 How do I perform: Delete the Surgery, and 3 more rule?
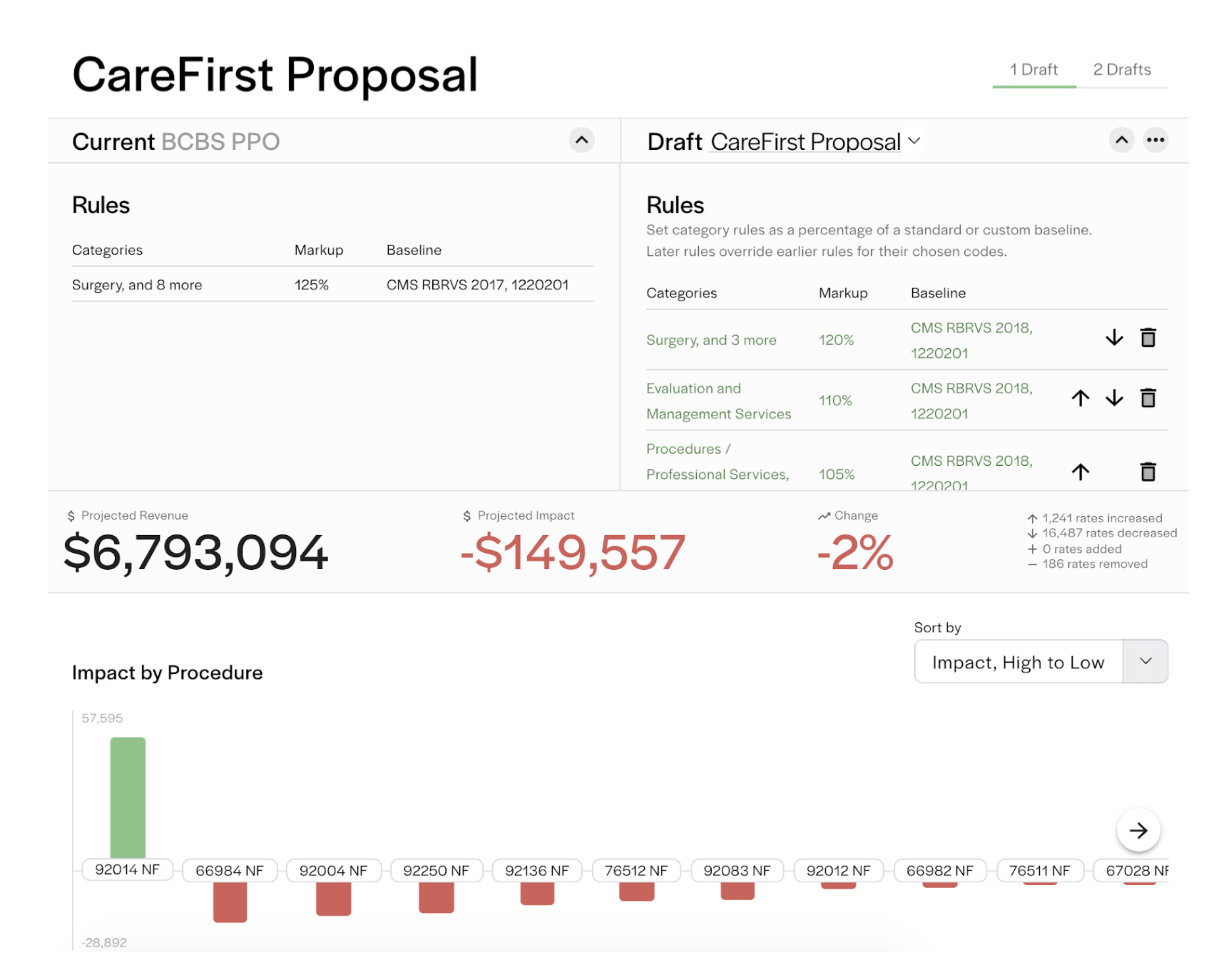tap(1149, 338)
